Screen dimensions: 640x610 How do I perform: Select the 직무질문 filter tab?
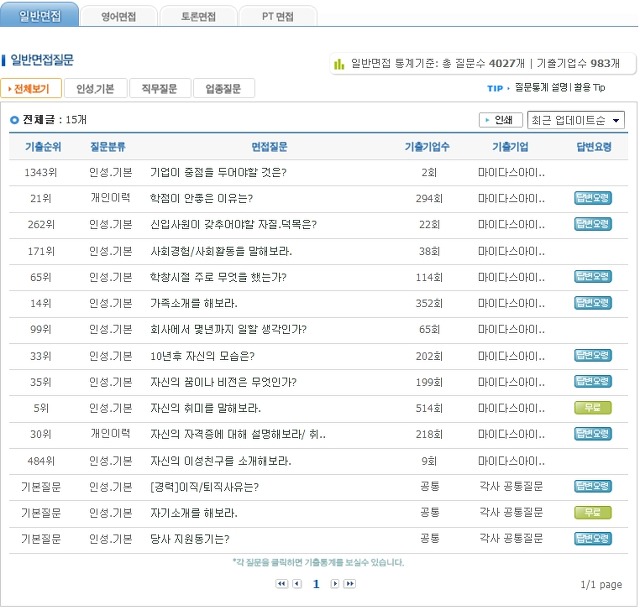(x=159, y=89)
